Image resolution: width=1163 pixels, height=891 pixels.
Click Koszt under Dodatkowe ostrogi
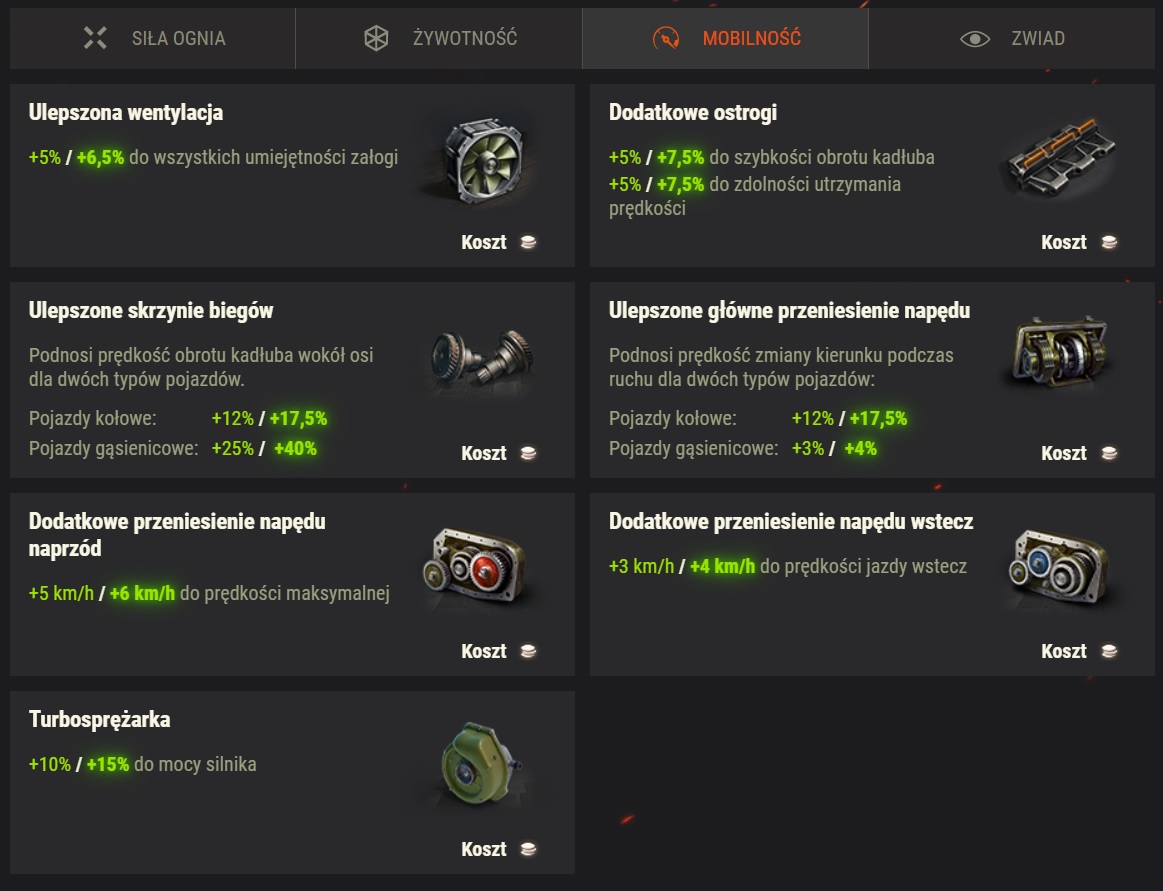tap(1064, 243)
